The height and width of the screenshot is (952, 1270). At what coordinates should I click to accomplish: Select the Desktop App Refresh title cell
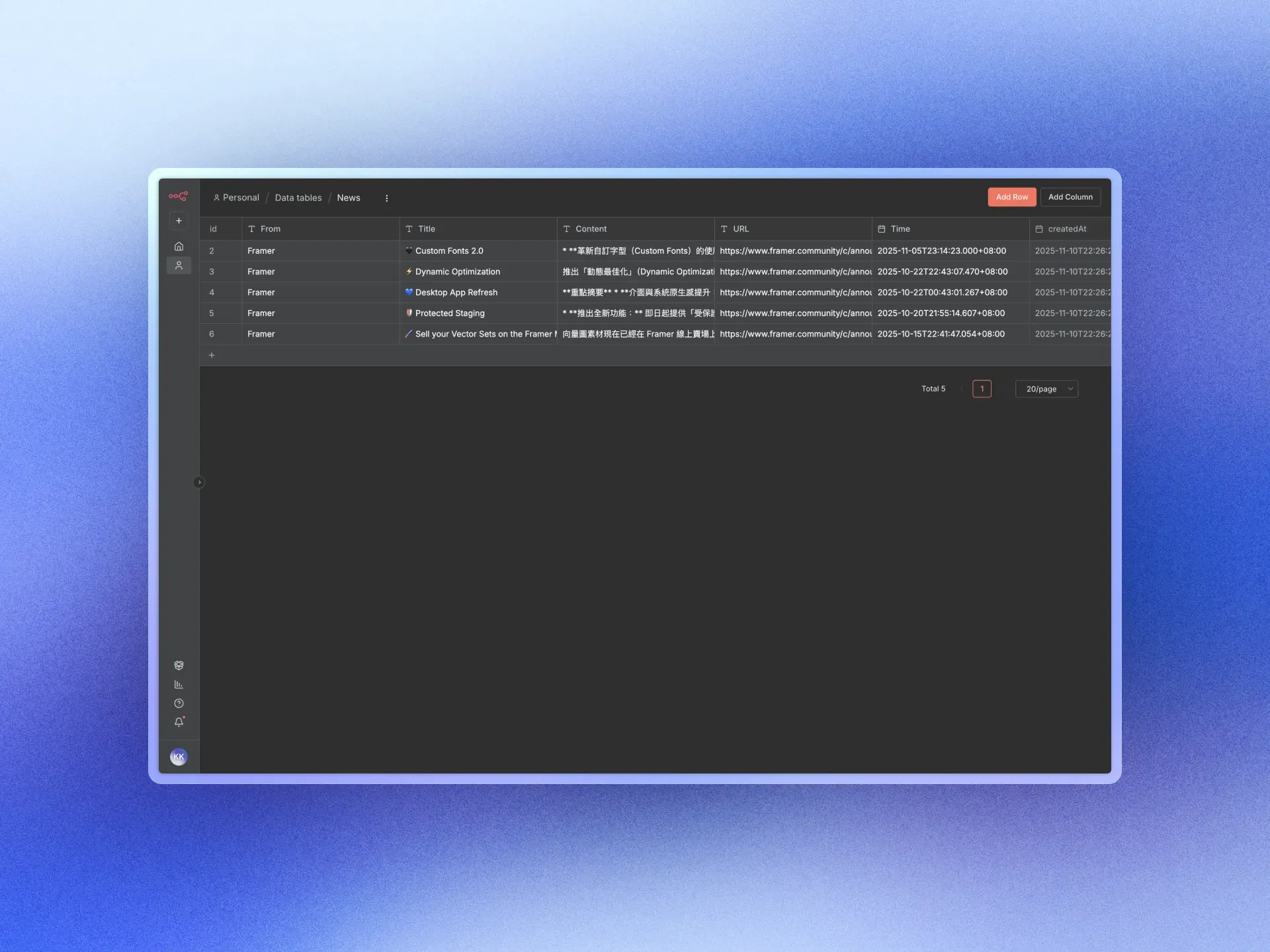pos(478,292)
